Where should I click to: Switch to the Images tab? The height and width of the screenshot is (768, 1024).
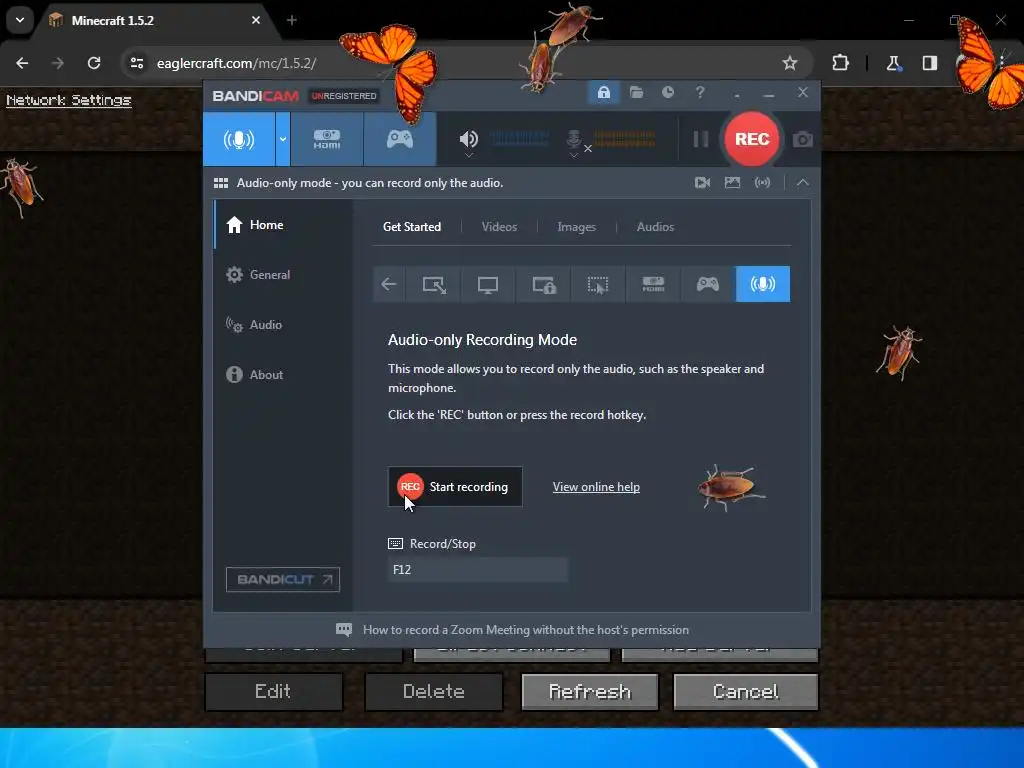click(576, 227)
